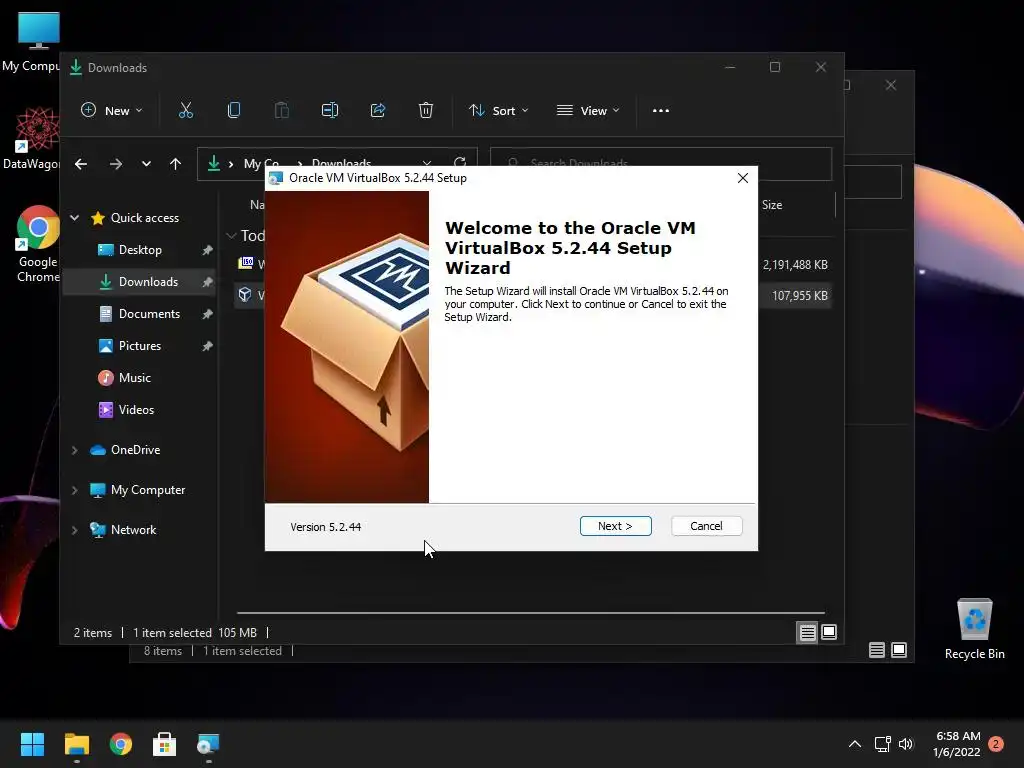Image resolution: width=1024 pixels, height=768 pixels.
Task: Open File Explorer from the taskbar
Action: (76, 744)
